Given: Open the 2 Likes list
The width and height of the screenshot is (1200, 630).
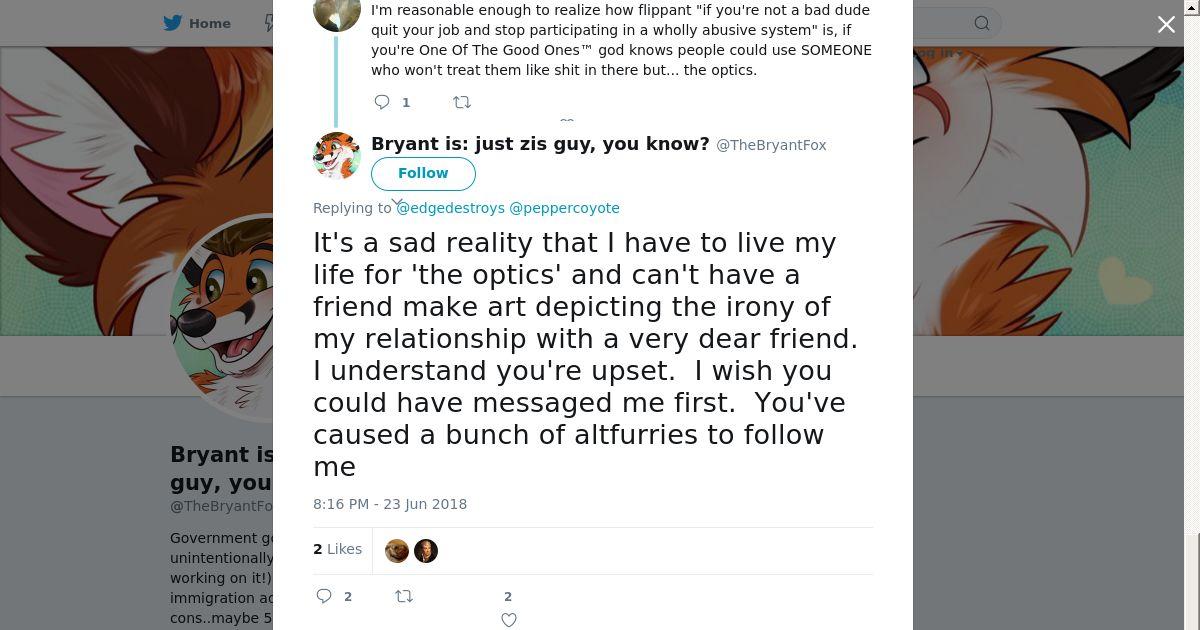Looking at the screenshot, I should coord(338,549).
